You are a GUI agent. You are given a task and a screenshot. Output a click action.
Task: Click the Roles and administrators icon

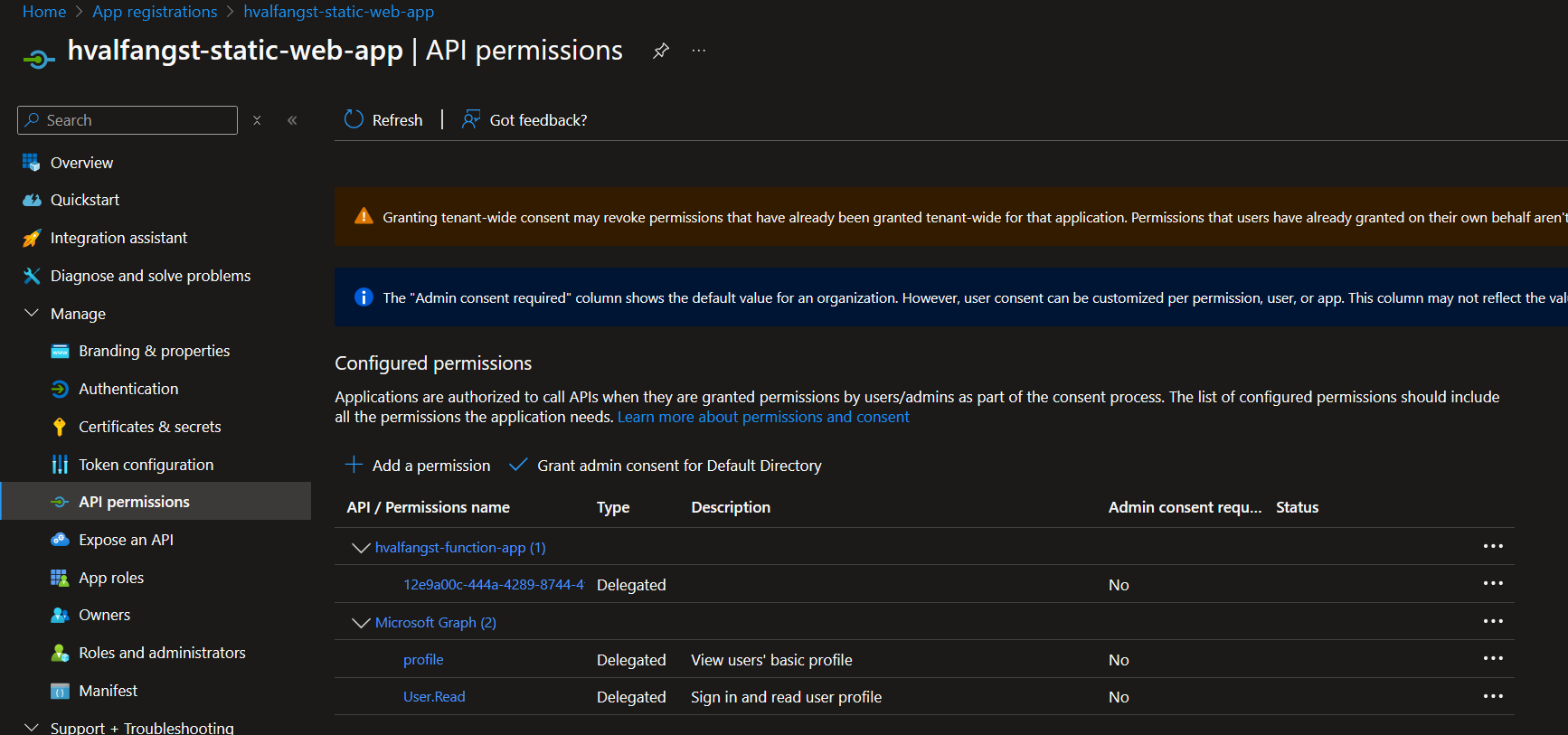[x=60, y=653]
